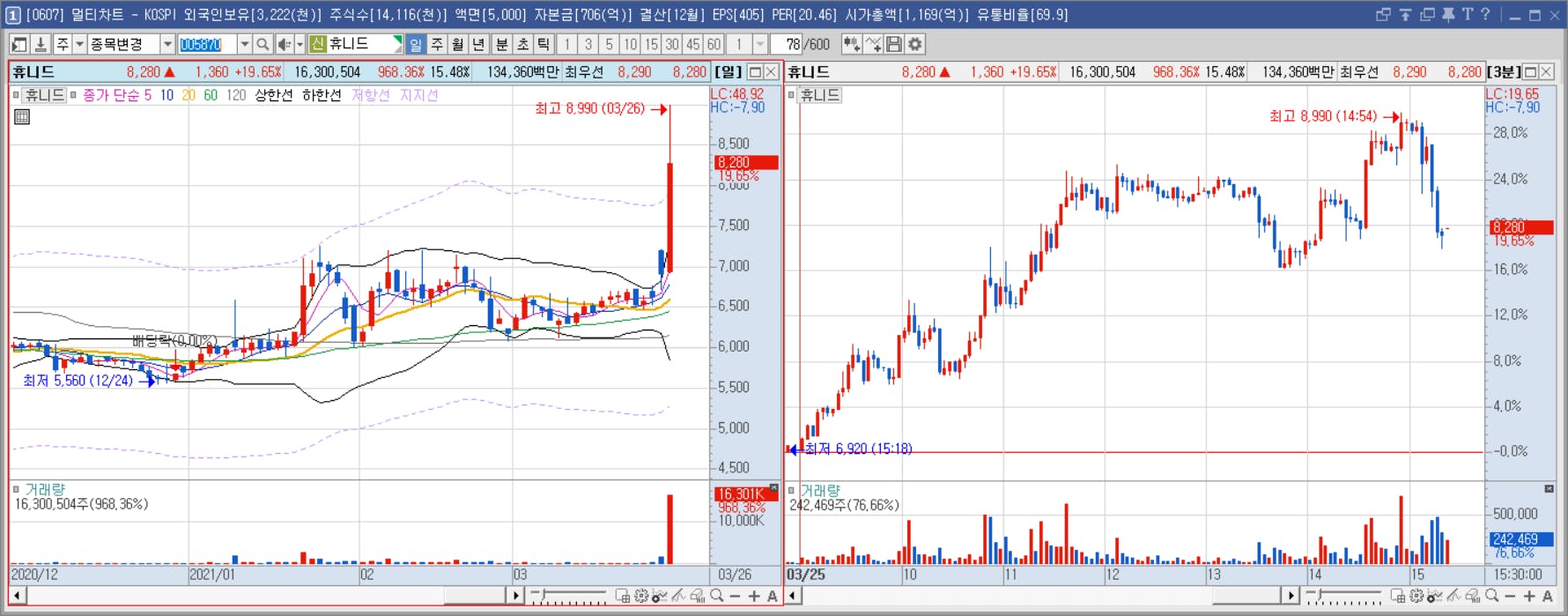The width and height of the screenshot is (1568, 616).
Task: Click the drawing pencil icon under 3-minute chart
Action: tap(1454, 597)
